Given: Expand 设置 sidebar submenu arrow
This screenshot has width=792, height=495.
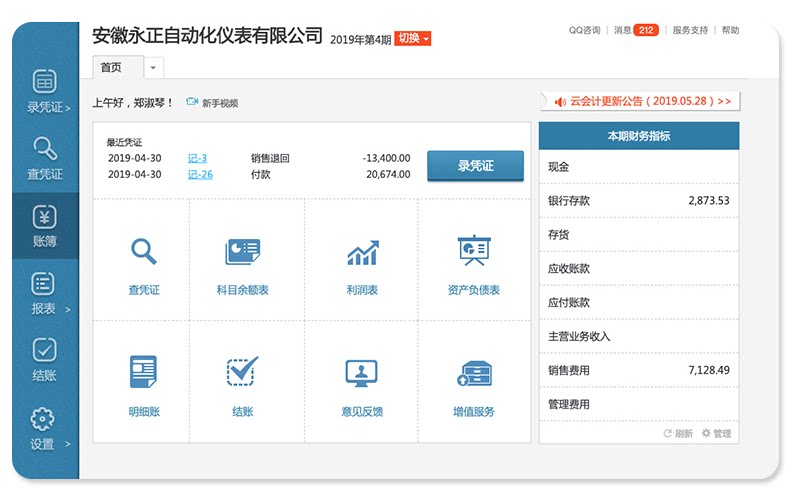Looking at the screenshot, I should point(68,444).
